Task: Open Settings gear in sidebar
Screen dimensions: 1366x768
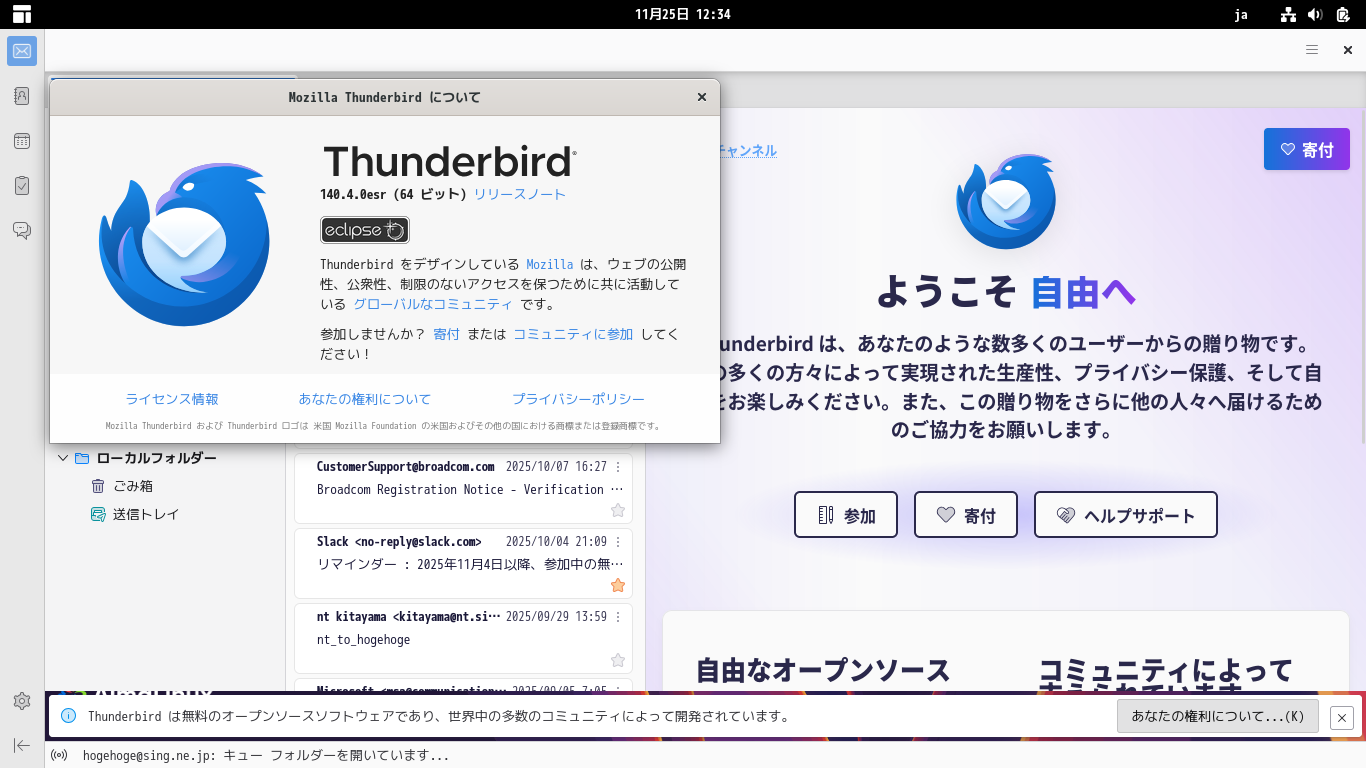Action: tap(22, 701)
